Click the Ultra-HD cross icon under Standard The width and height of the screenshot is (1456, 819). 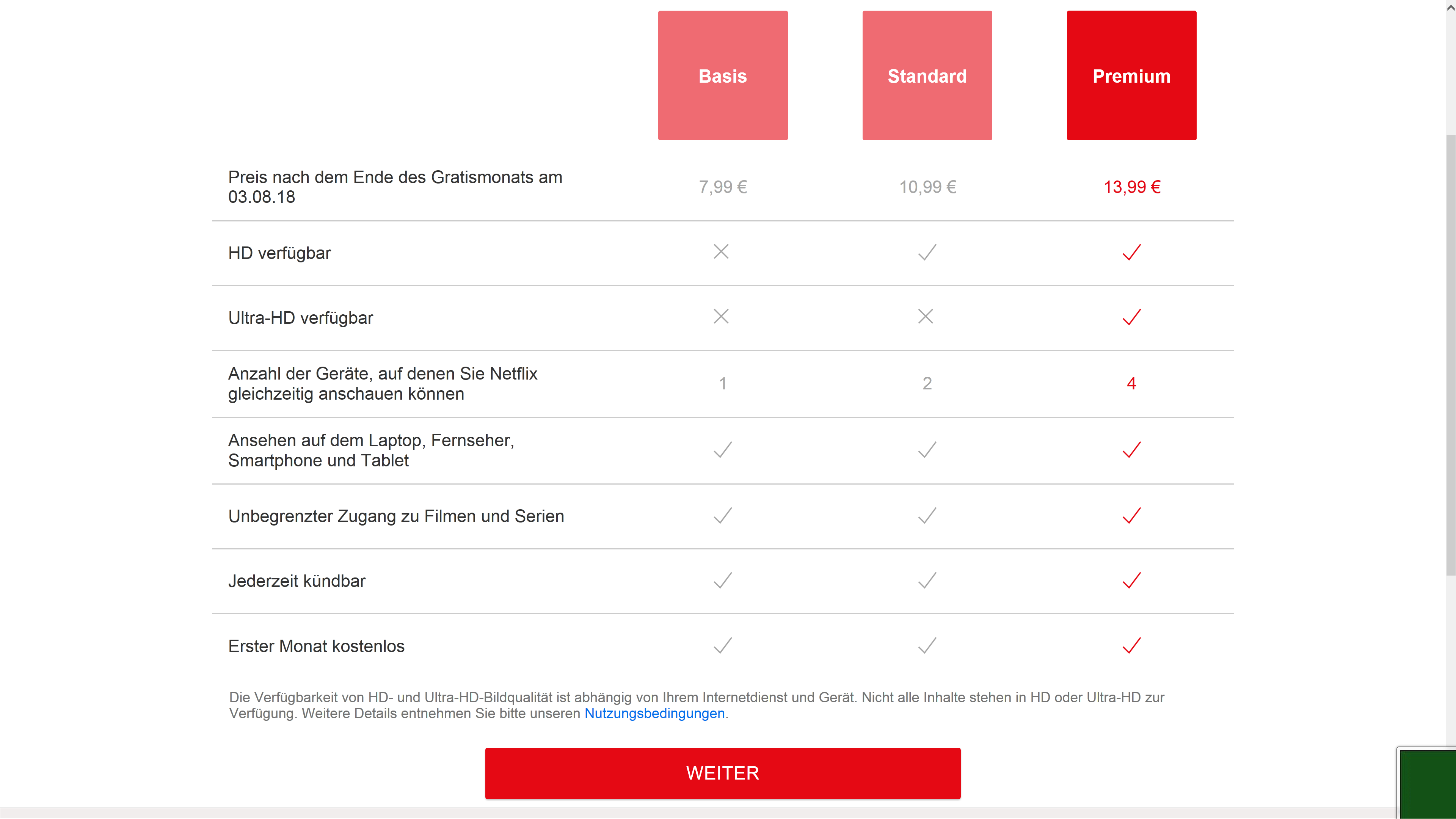pos(925,316)
